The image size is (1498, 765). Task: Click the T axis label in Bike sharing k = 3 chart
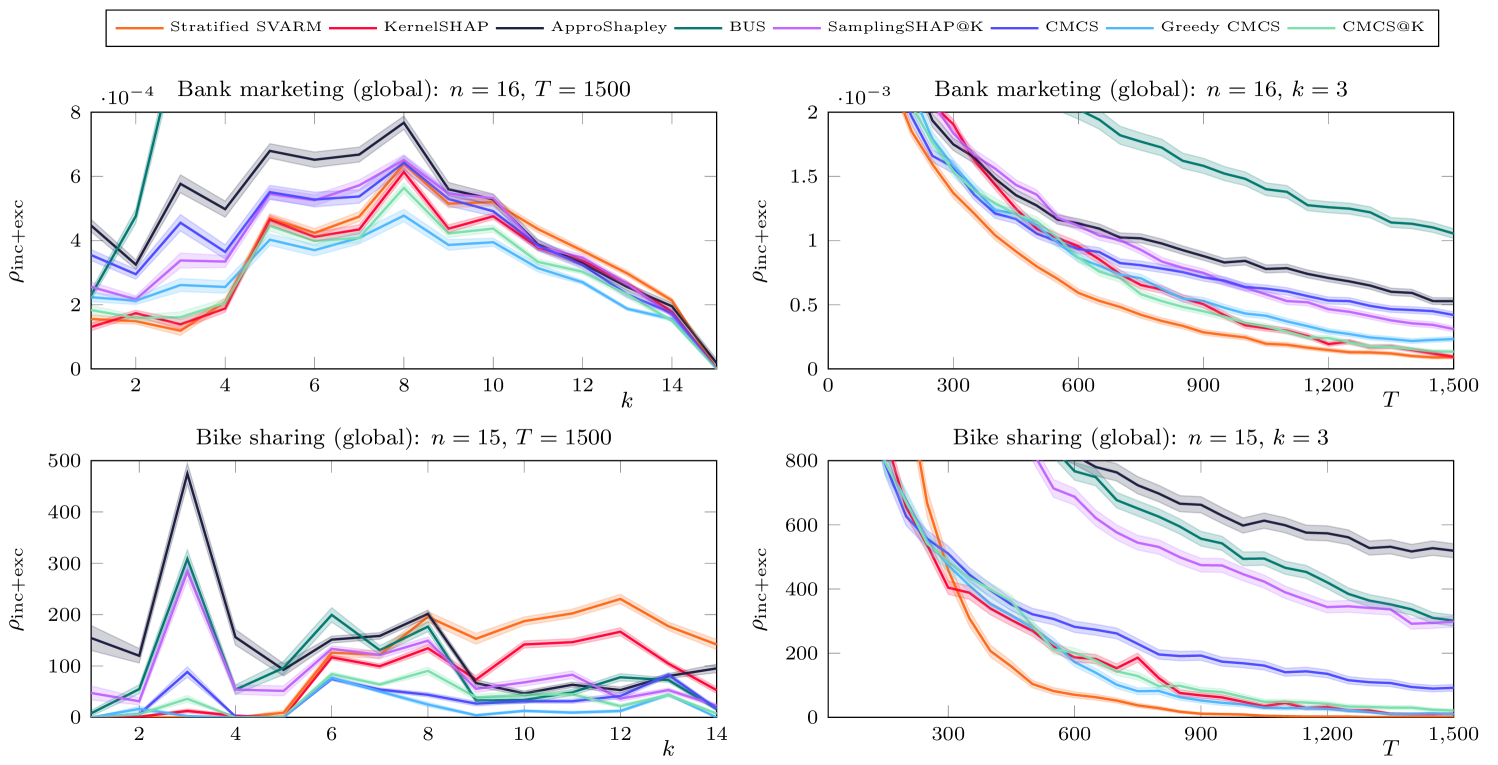[1389, 748]
